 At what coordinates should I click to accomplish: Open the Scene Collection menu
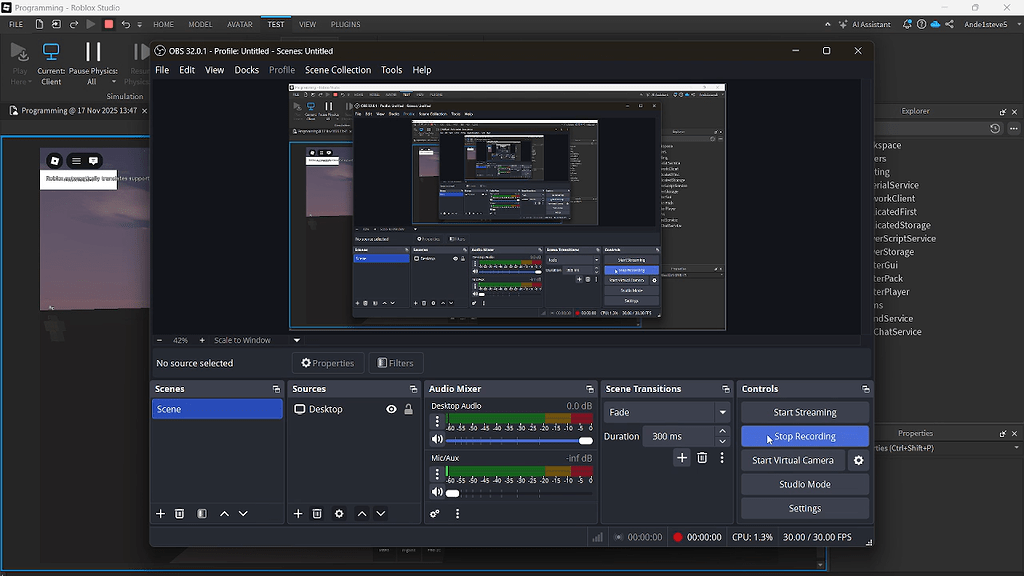337,70
